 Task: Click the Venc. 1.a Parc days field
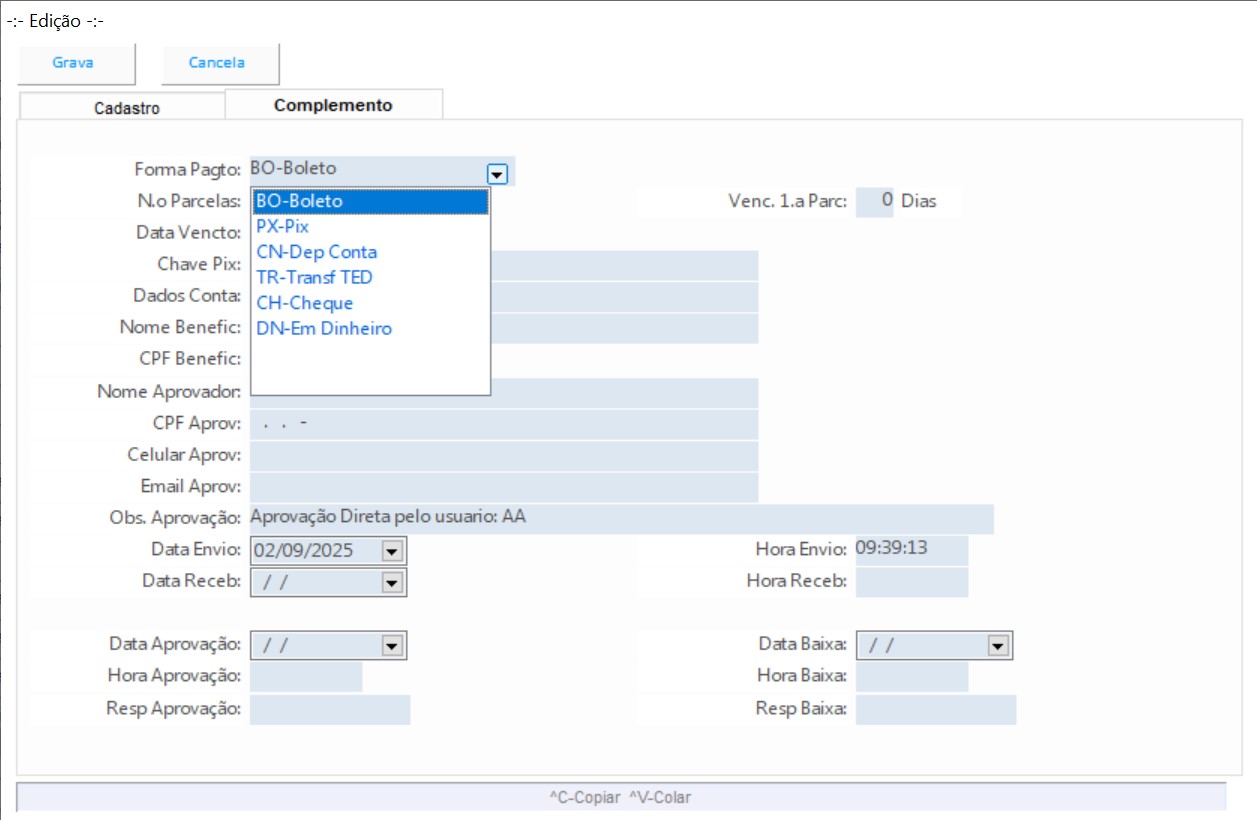coord(874,201)
